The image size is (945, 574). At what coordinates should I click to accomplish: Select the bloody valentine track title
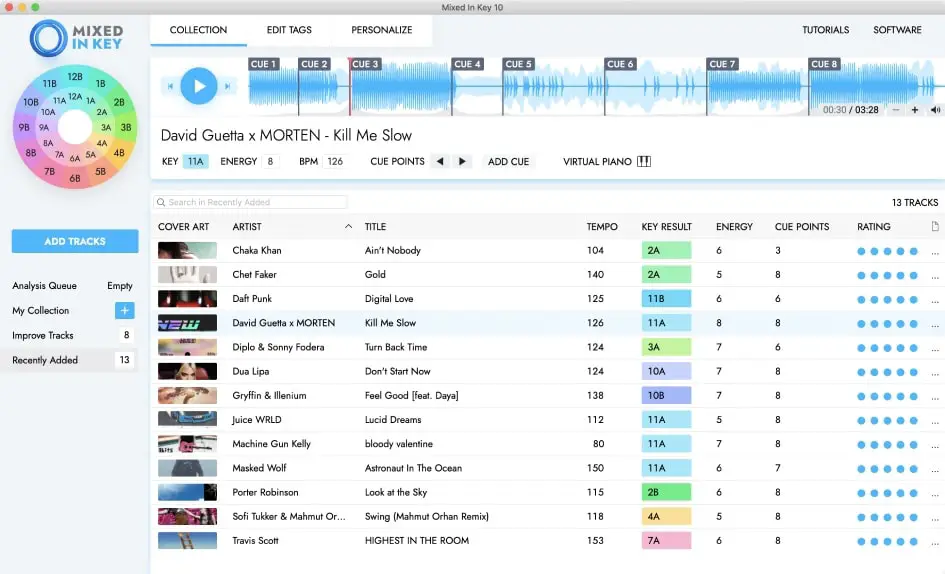[x=398, y=444]
